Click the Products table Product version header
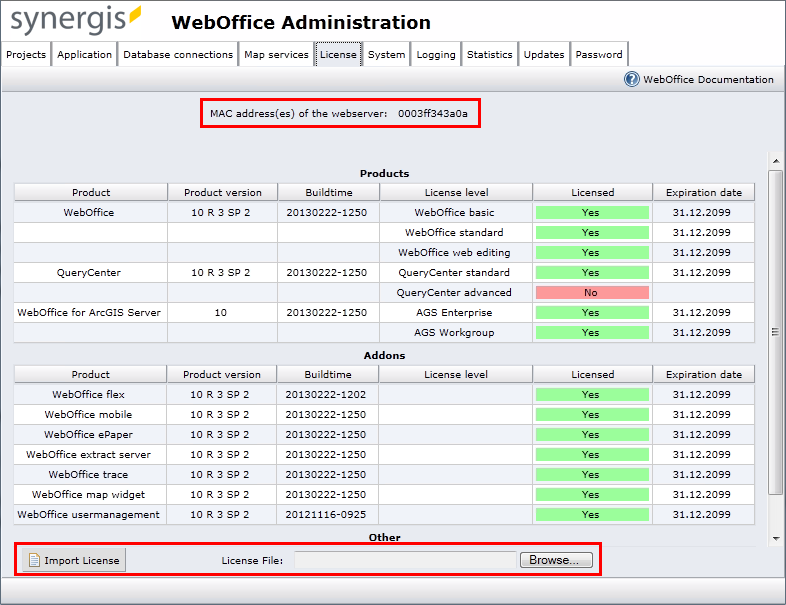Viewport: 786px width, 605px height. click(223, 192)
